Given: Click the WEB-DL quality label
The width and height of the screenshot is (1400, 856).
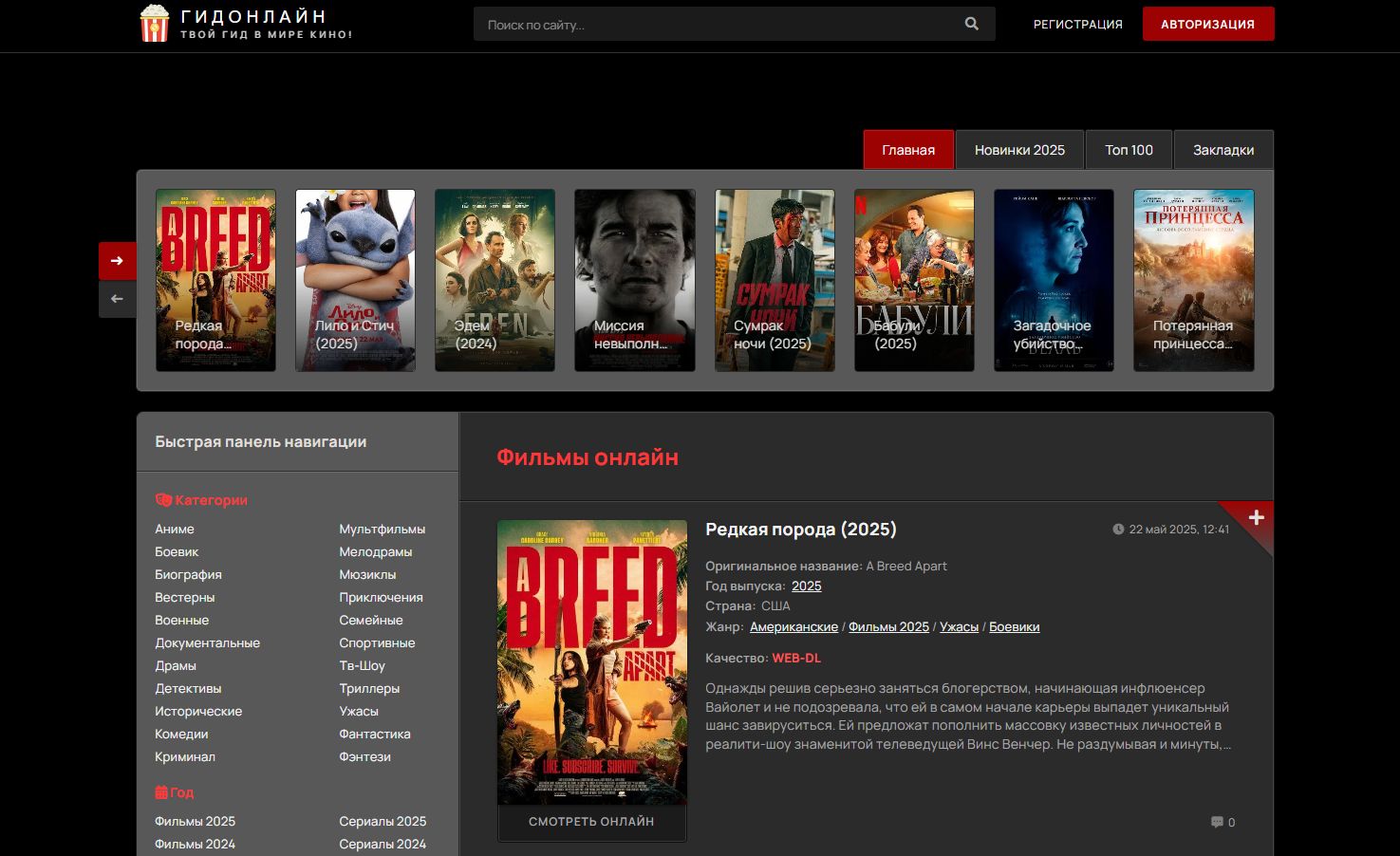Looking at the screenshot, I should tap(796, 659).
